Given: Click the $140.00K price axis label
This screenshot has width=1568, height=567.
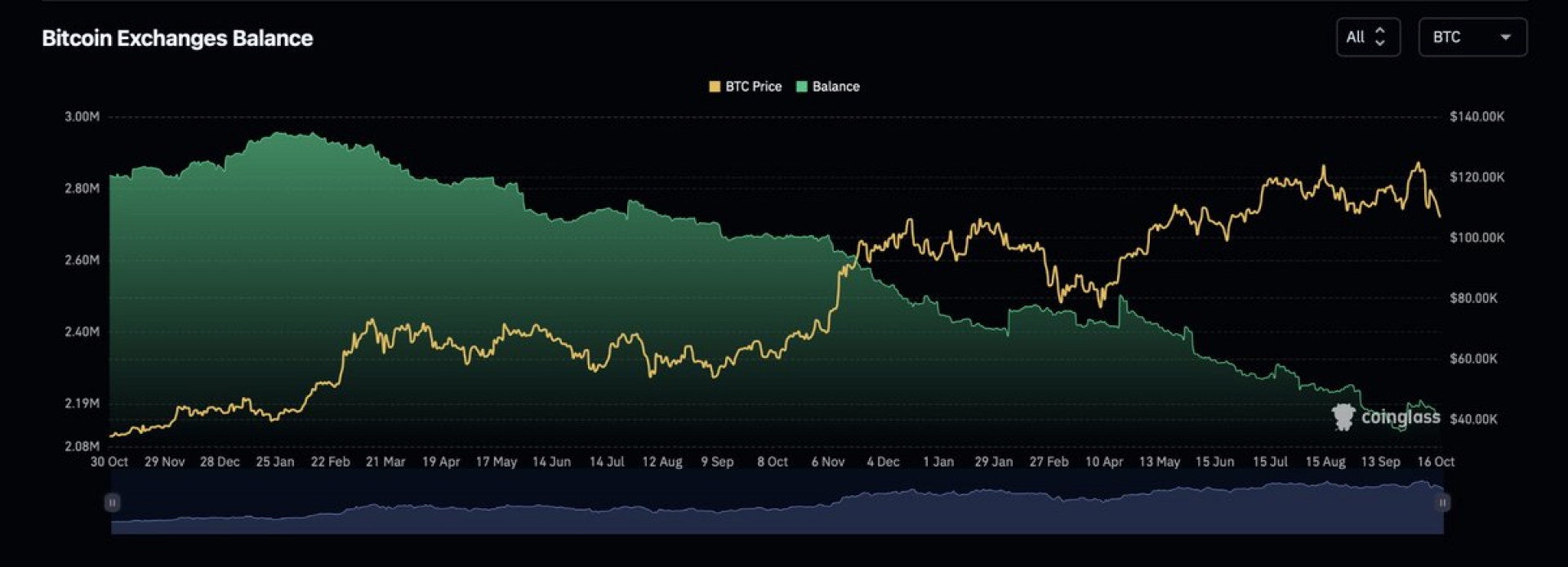Looking at the screenshot, I should (1477, 117).
